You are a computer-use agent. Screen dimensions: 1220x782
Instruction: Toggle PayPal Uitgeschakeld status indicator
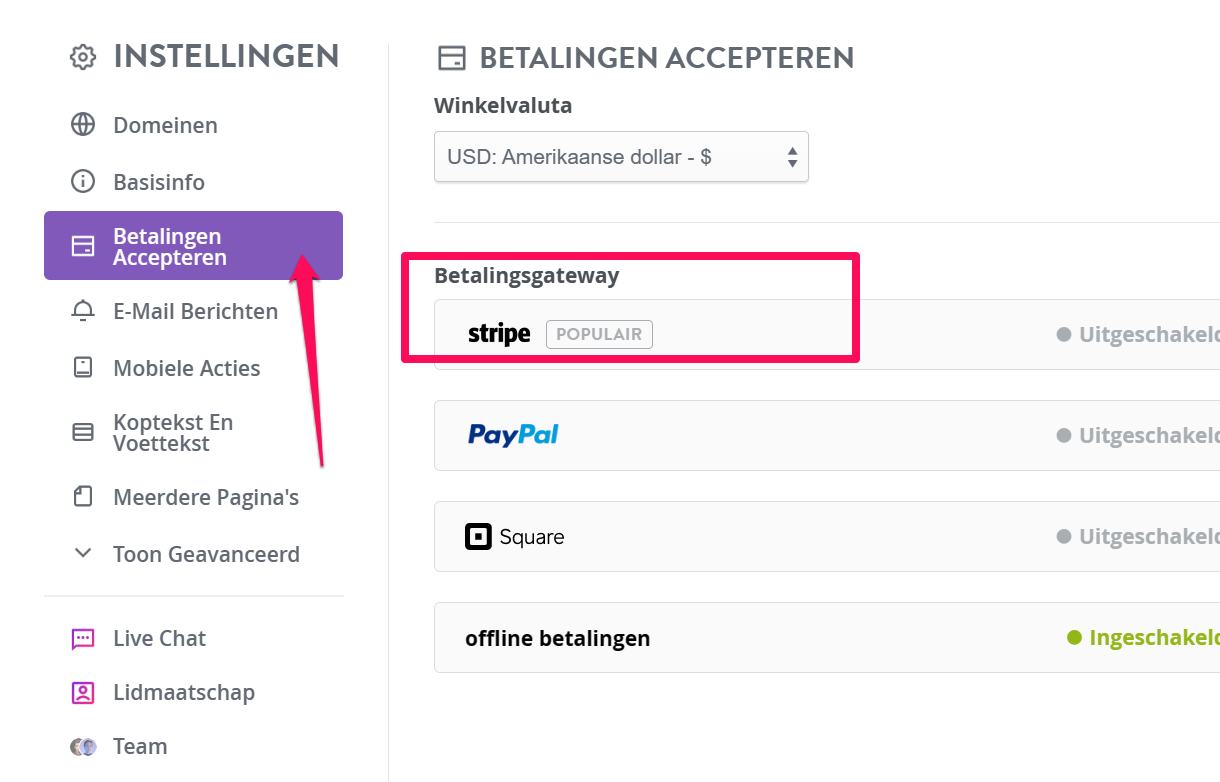[1138, 435]
